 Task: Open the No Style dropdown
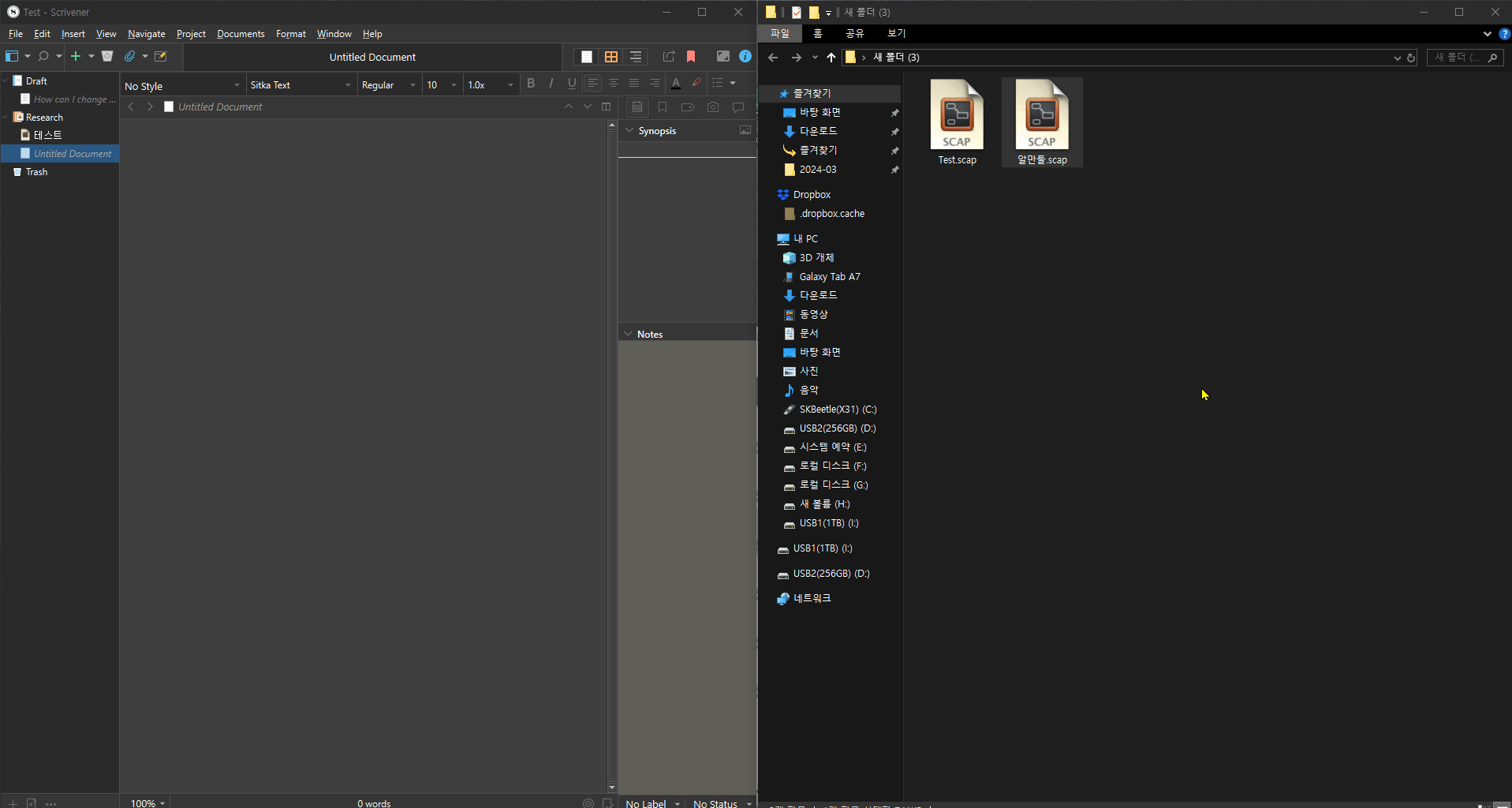[x=181, y=84]
